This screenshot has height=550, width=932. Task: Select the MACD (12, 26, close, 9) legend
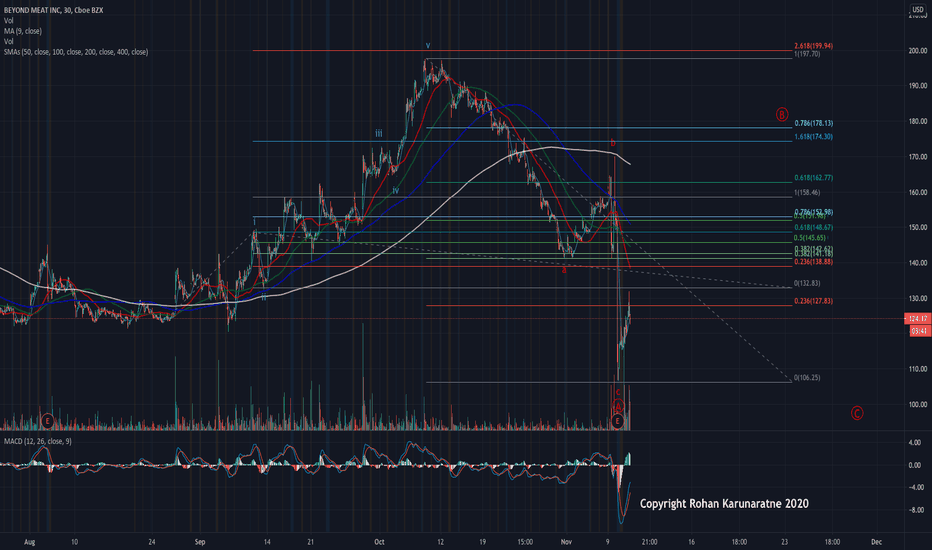pos(37,441)
